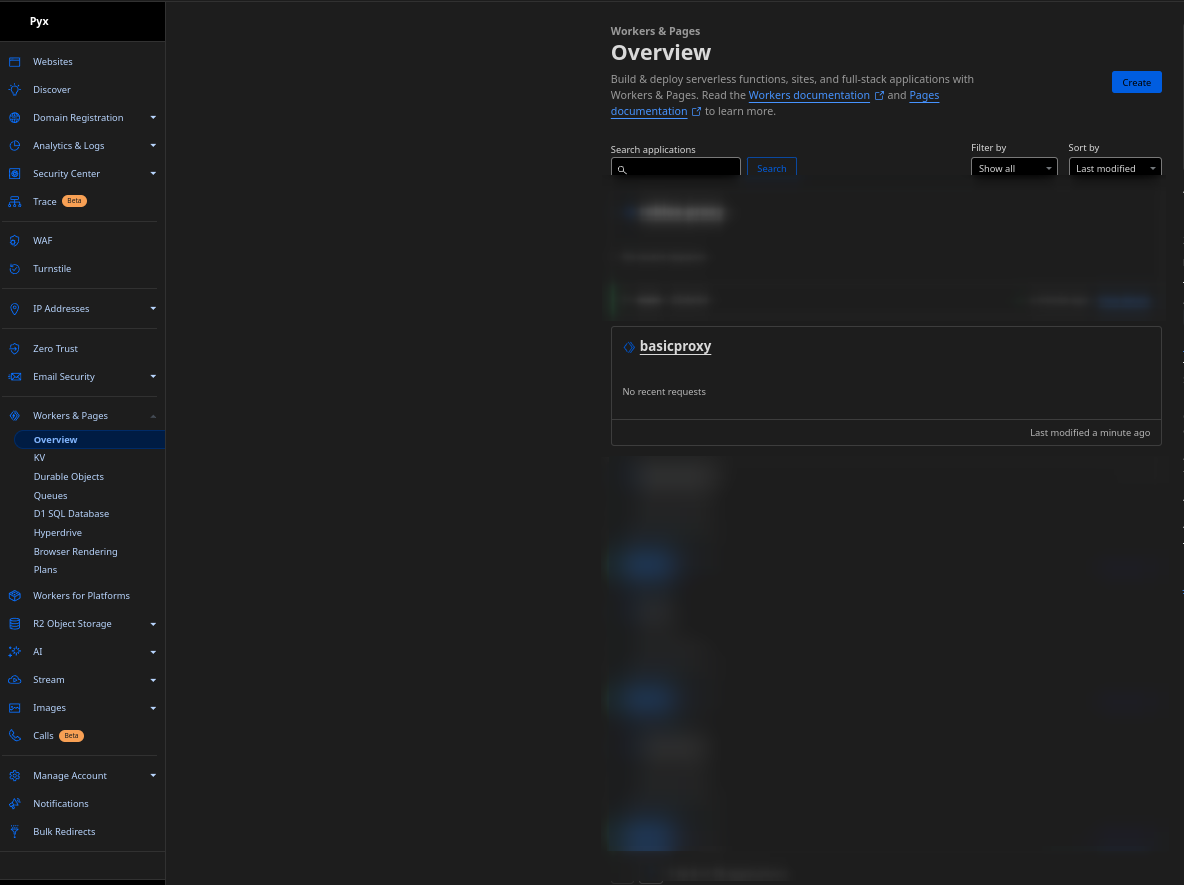The height and width of the screenshot is (885, 1184).
Task: Select the Overview submenu item
Action: 89,439
